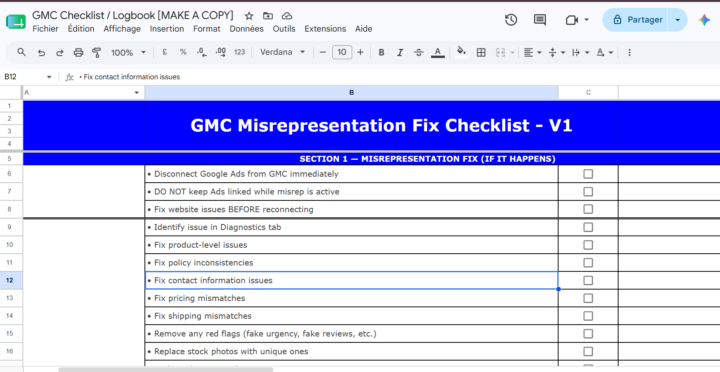Open fill color paint bucket
720x372 pixels.
coord(461,52)
